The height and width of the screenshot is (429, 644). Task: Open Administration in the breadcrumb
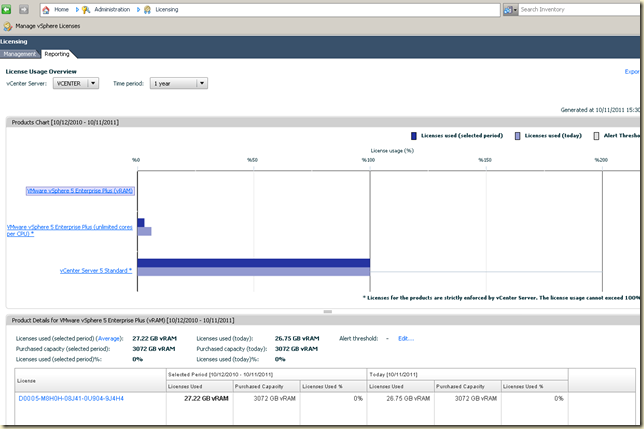(x=112, y=9)
